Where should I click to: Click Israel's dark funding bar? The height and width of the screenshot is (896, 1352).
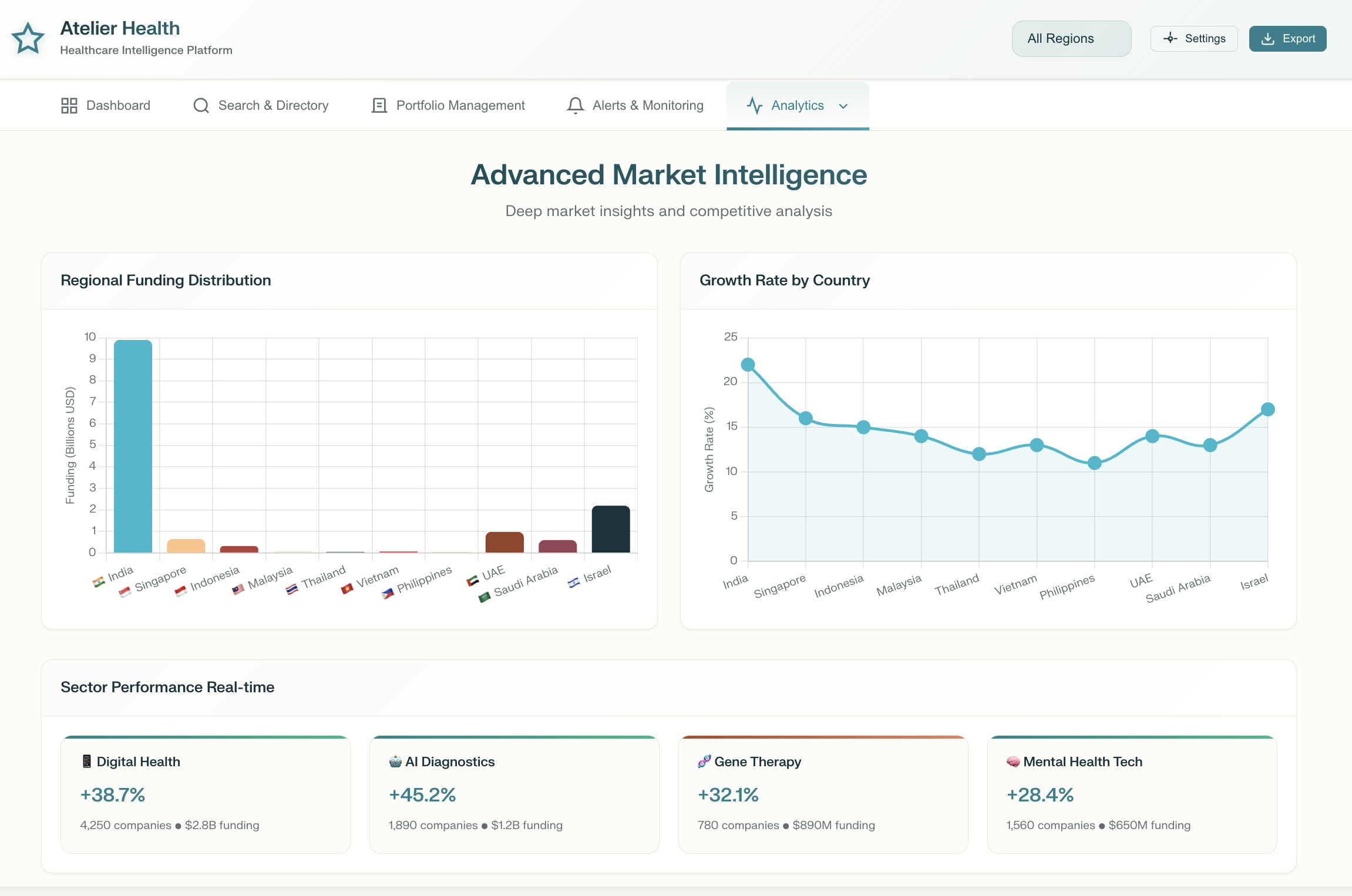point(610,529)
